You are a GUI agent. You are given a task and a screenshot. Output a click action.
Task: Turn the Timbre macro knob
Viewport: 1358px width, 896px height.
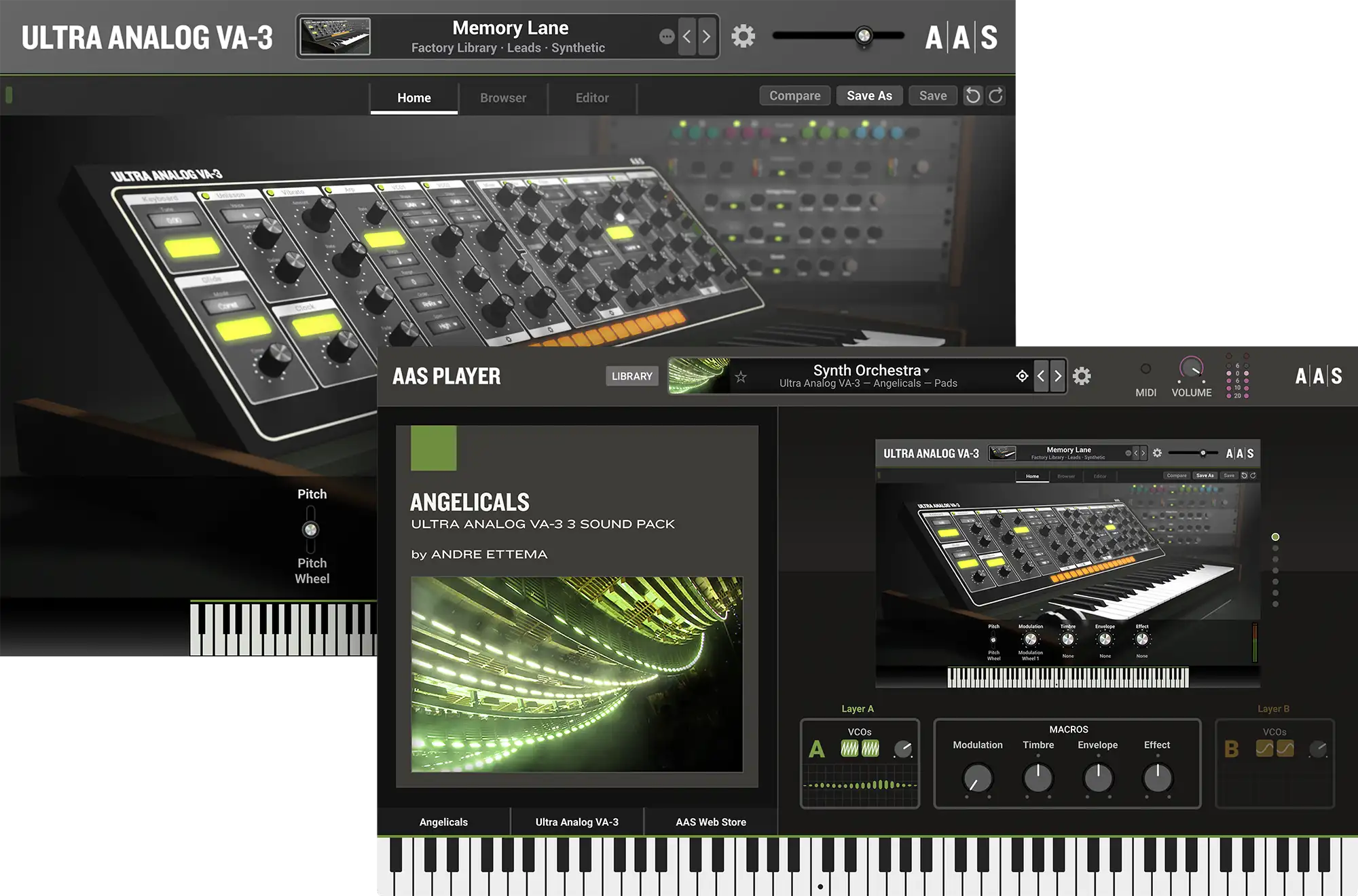1038,779
